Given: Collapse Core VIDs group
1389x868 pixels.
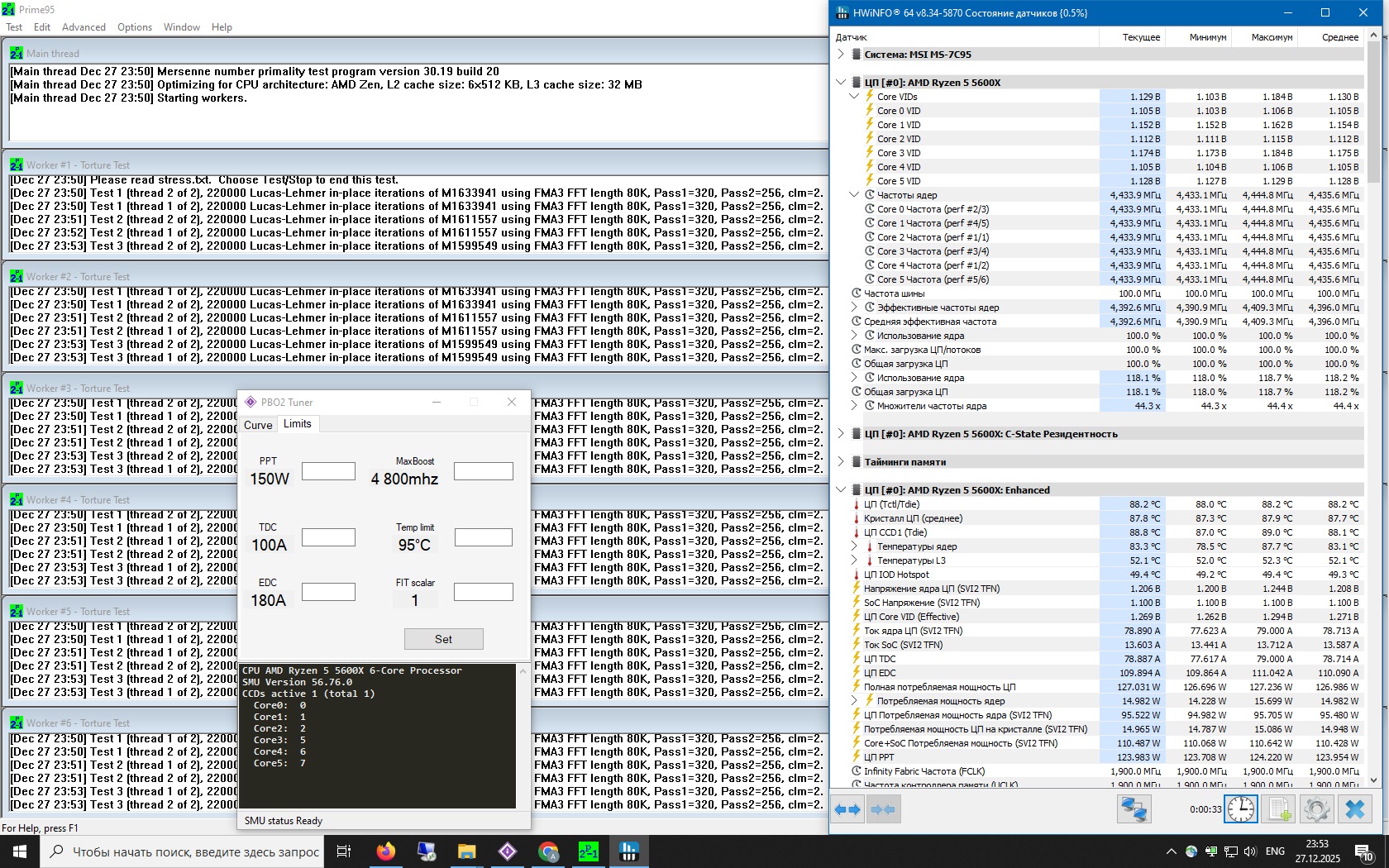Looking at the screenshot, I should (854, 97).
